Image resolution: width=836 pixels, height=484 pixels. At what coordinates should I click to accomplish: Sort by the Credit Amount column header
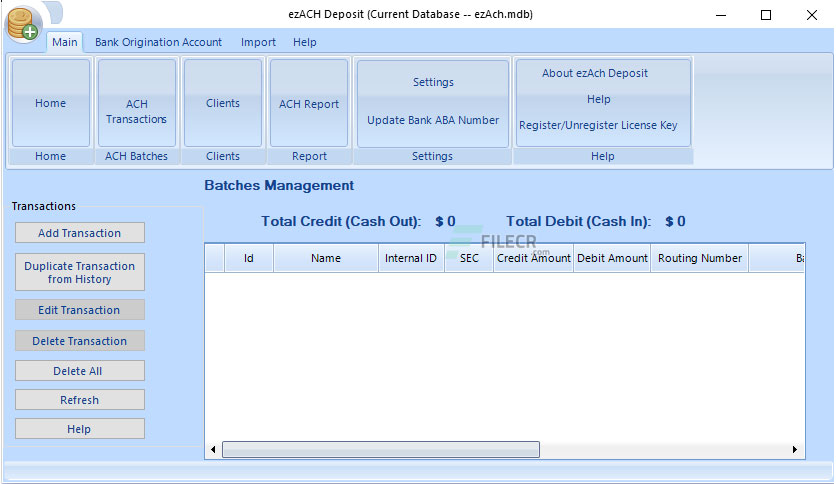(533, 258)
